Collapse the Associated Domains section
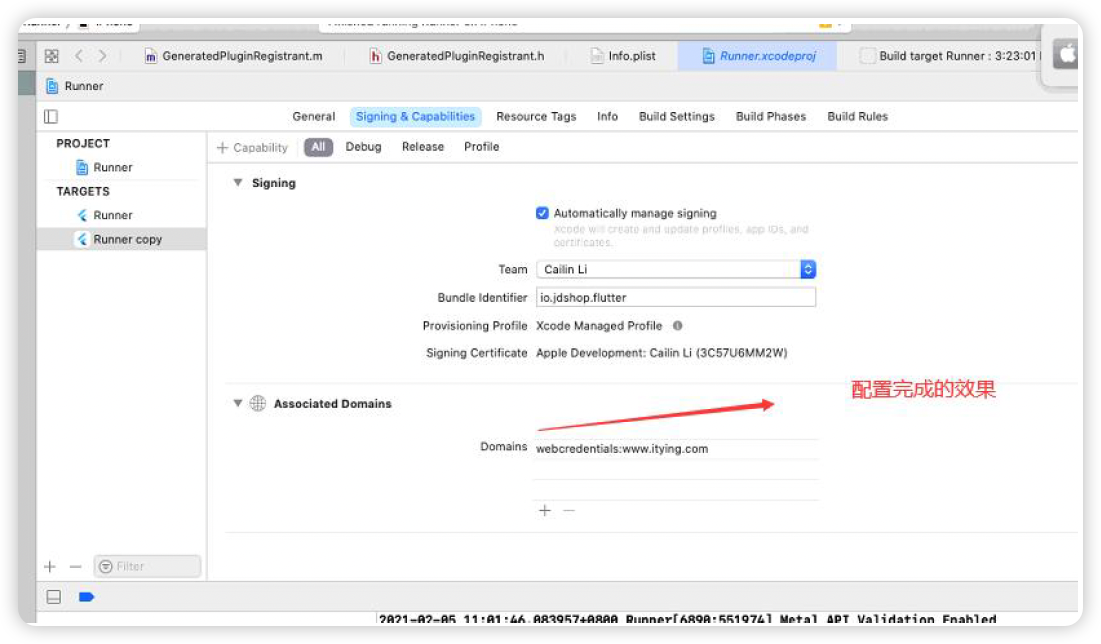This screenshot has height=644, width=1101. click(x=238, y=404)
